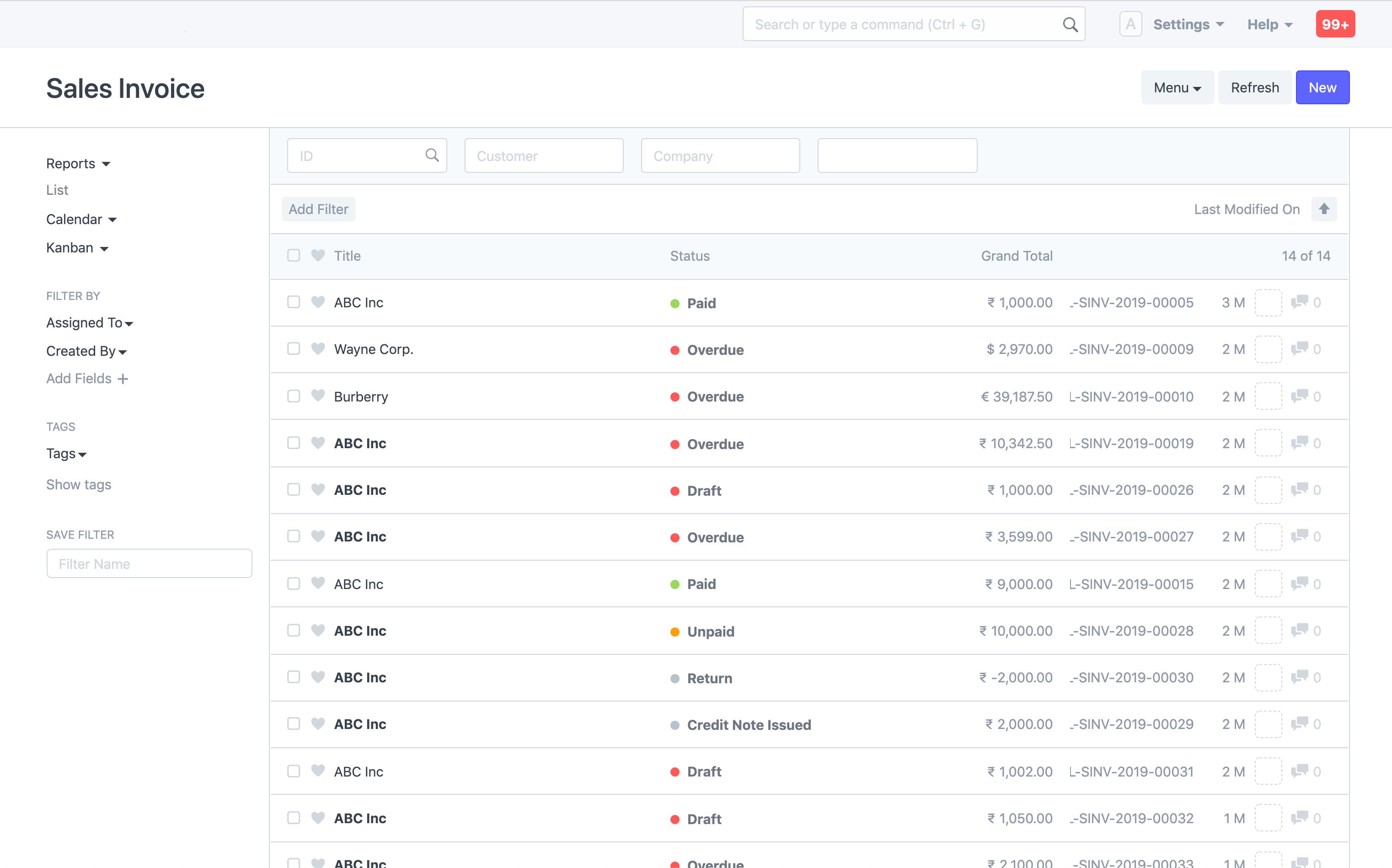Image resolution: width=1392 pixels, height=868 pixels.
Task: Expand the Assigned To filter dropdown
Action: [x=90, y=323]
